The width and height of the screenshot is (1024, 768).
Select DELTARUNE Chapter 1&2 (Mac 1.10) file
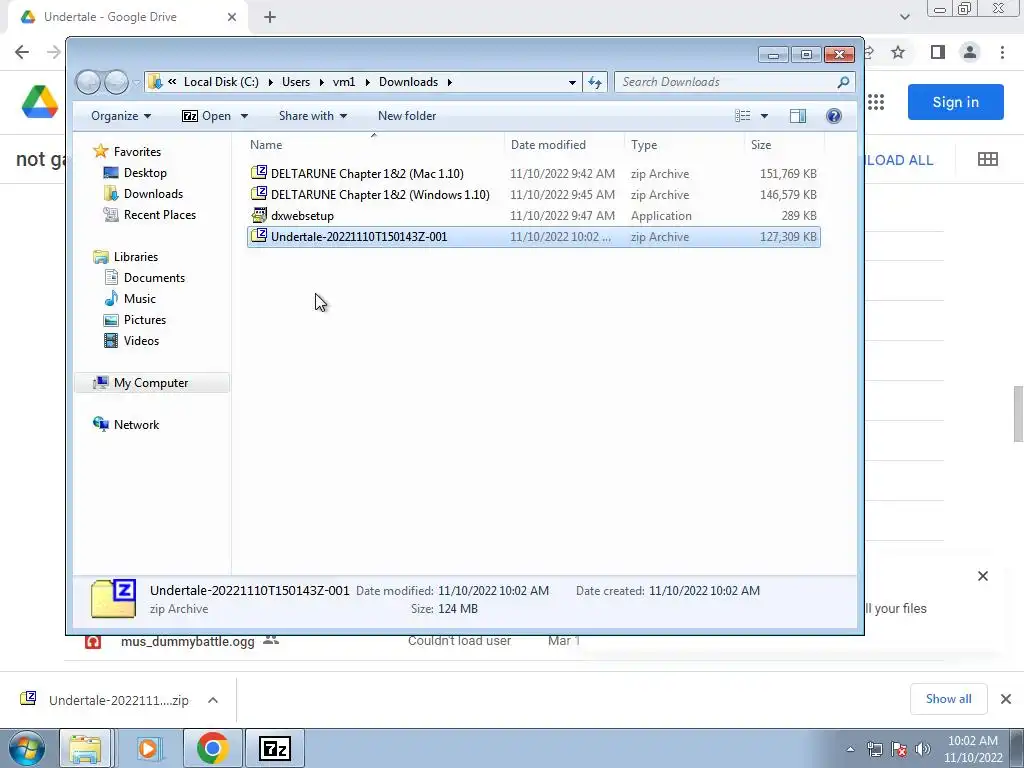[534, 174]
